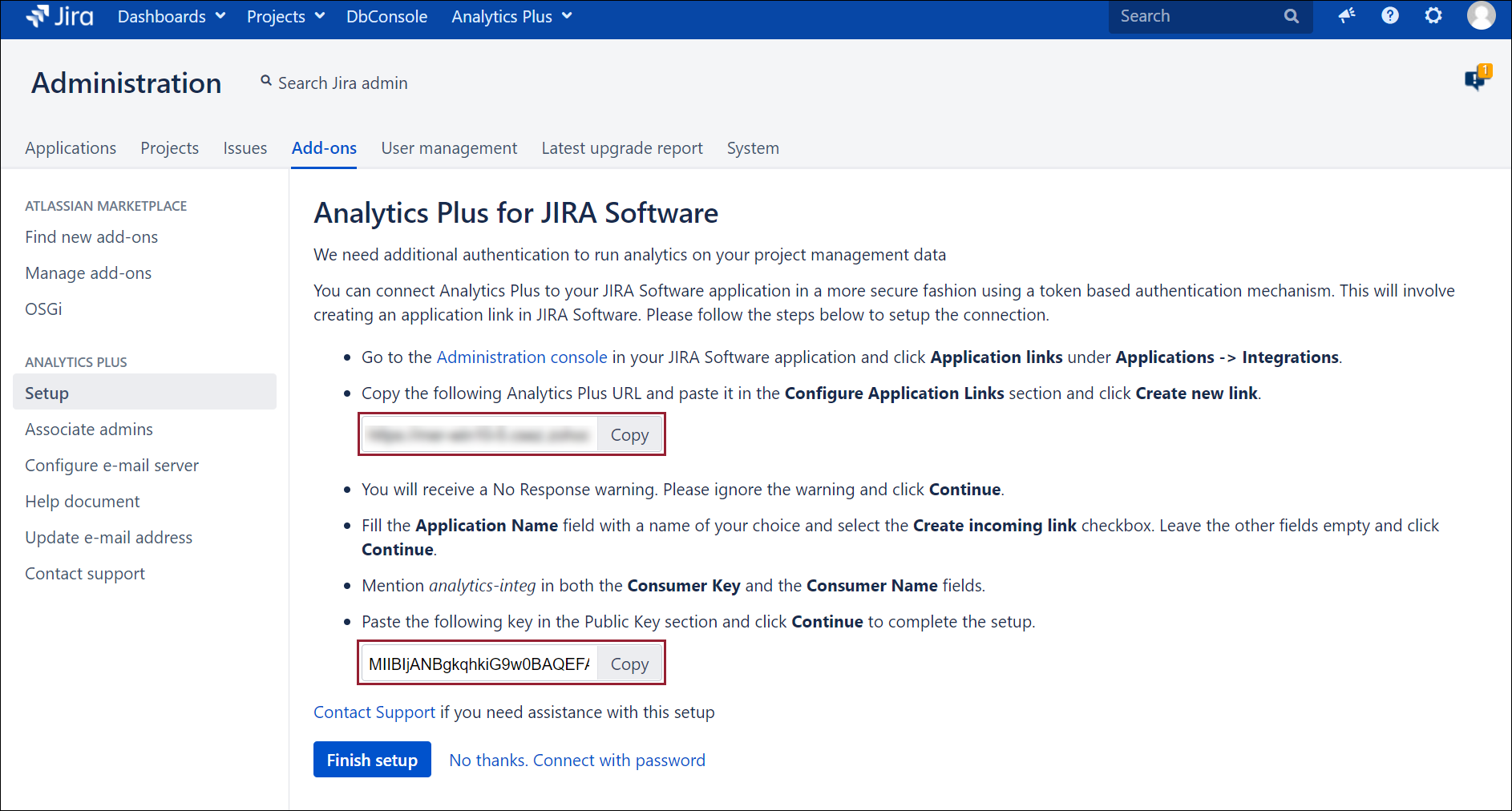Click the magnifier icon in top search
The width and height of the screenshot is (1512, 811).
1291,16
